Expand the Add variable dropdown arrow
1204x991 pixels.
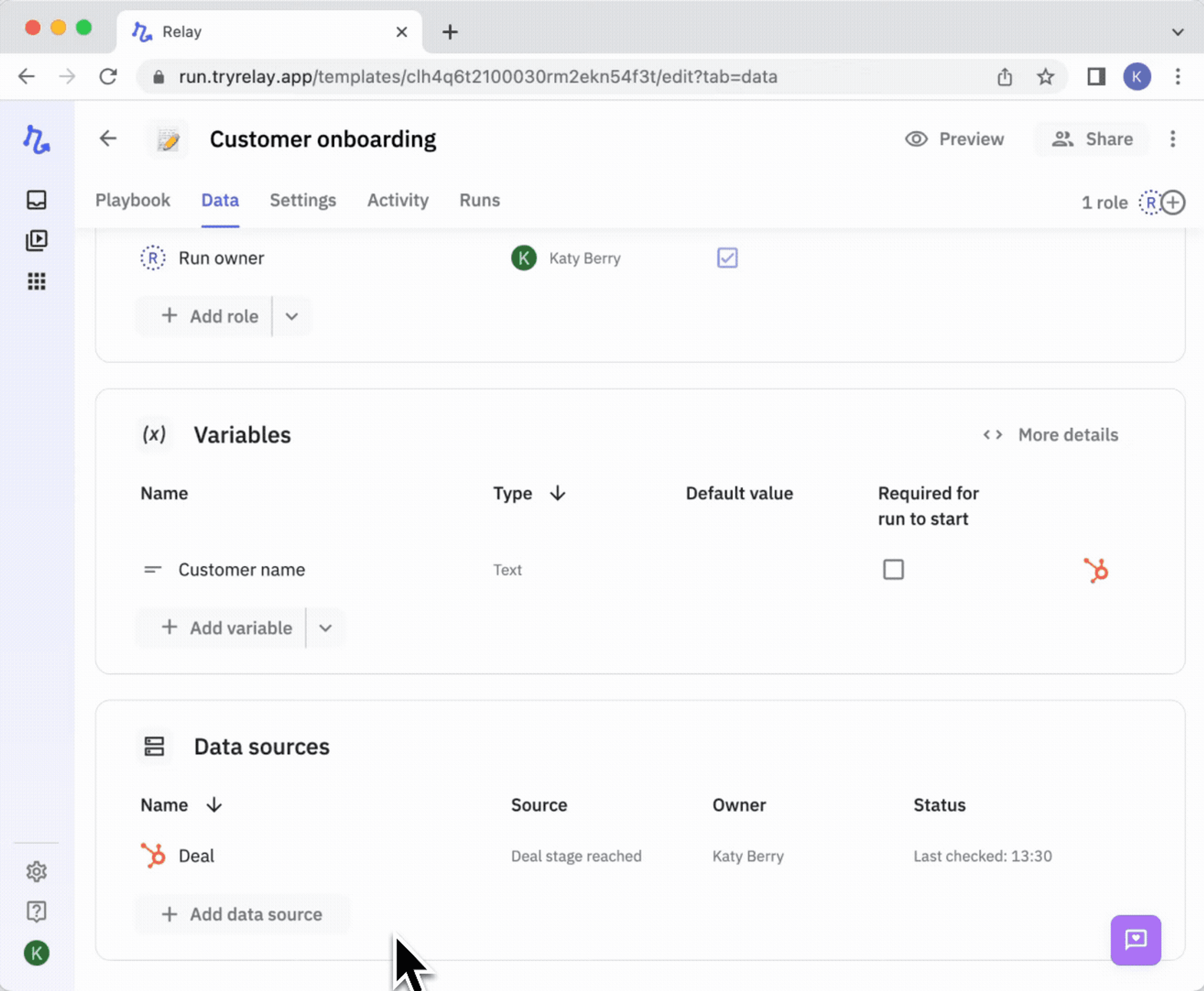pos(325,628)
